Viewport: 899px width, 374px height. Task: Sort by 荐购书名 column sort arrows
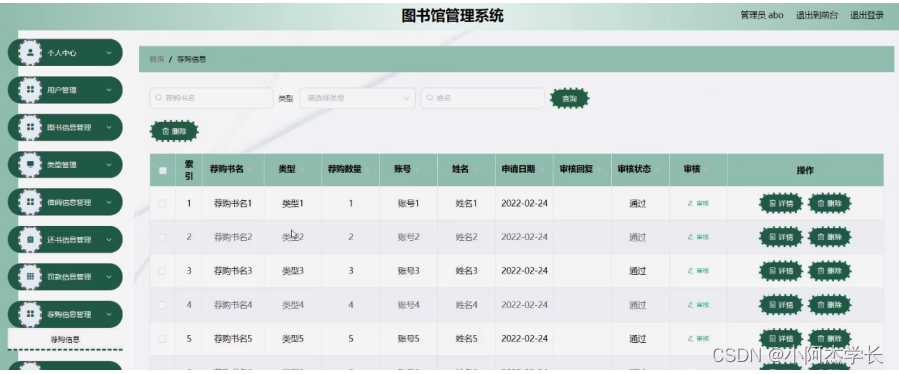249,170
